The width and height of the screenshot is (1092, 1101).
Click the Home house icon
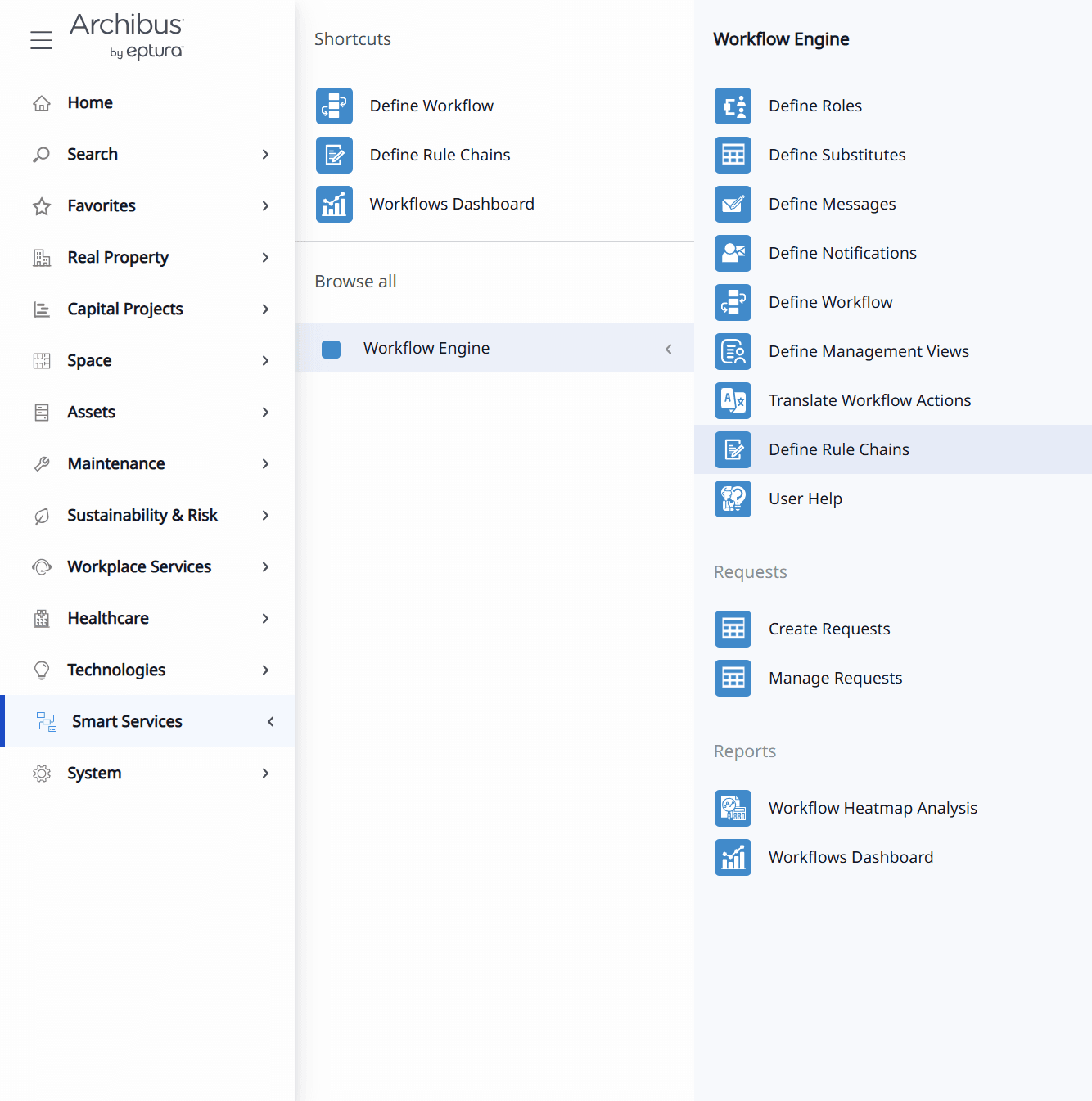pos(42,103)
